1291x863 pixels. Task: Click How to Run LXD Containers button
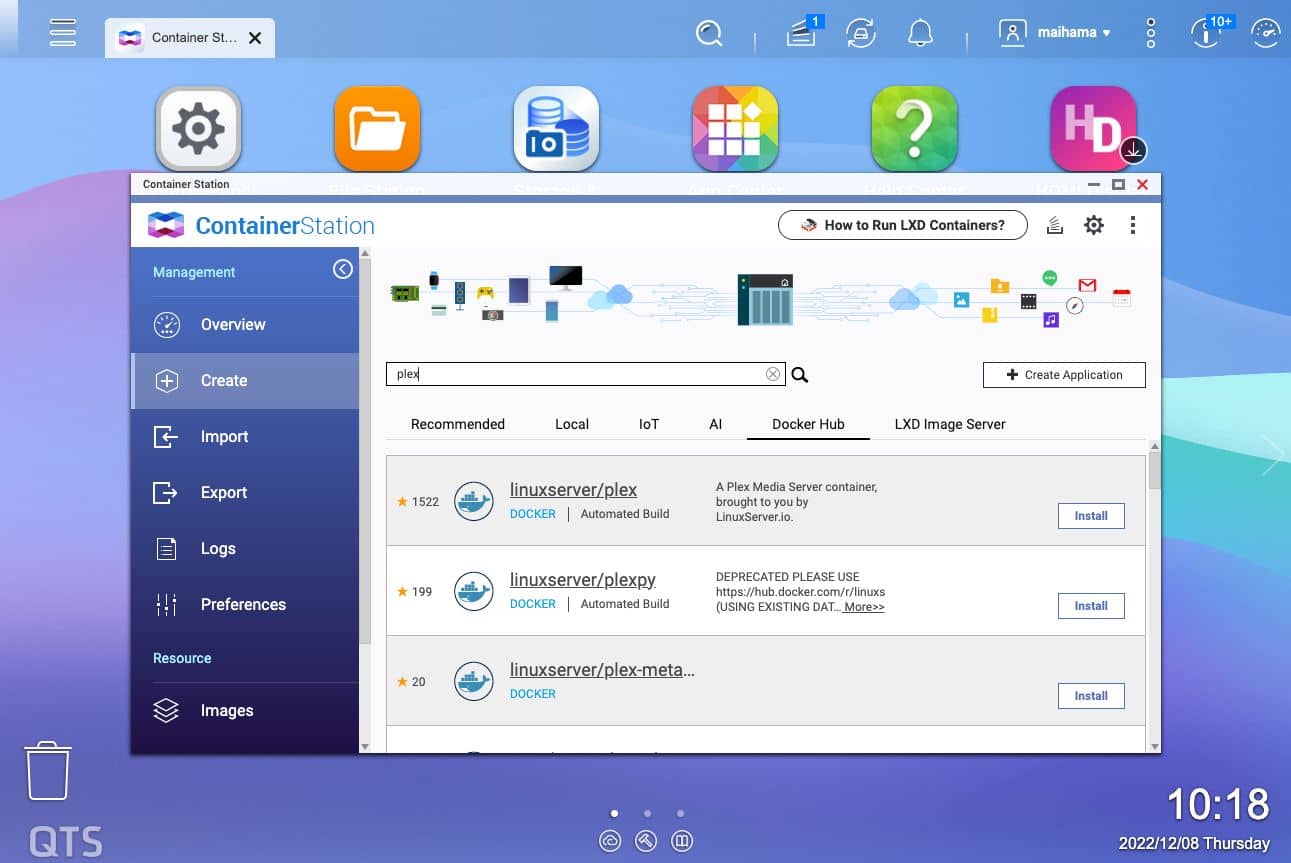coord(903,225)
